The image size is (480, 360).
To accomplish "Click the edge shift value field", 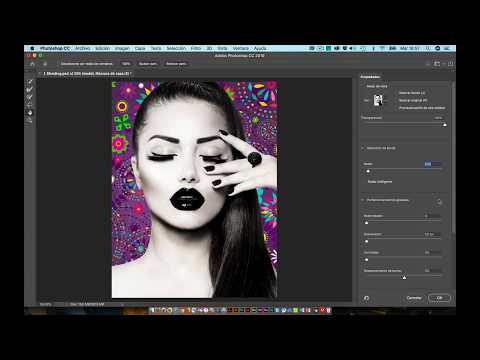I will [432, 270].
